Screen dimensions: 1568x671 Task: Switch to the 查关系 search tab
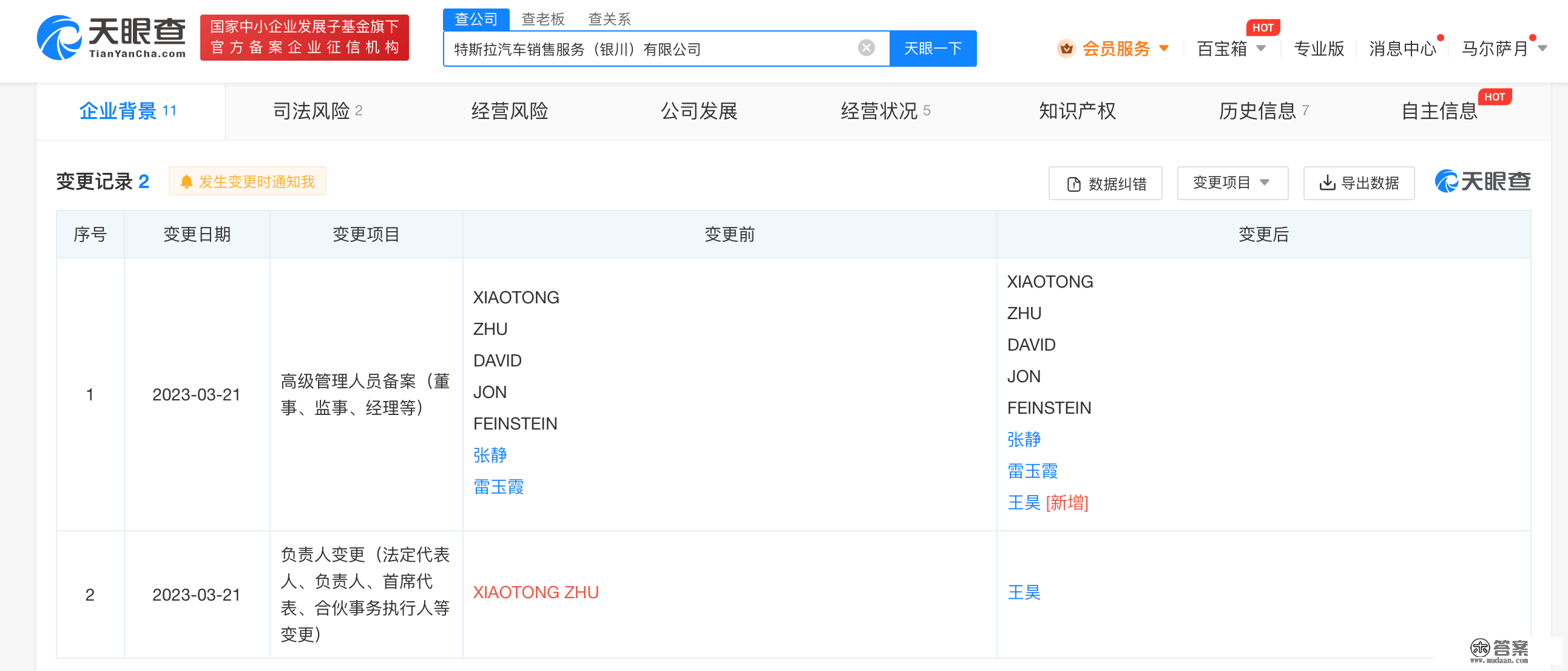pyautogui.click(x=609, y=19)
